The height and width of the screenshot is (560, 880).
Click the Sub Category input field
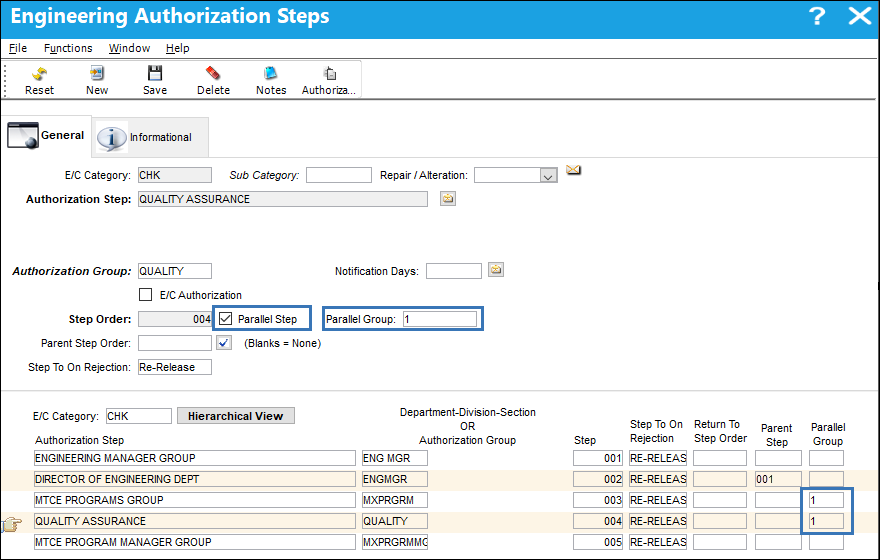[x=339, y=175]
